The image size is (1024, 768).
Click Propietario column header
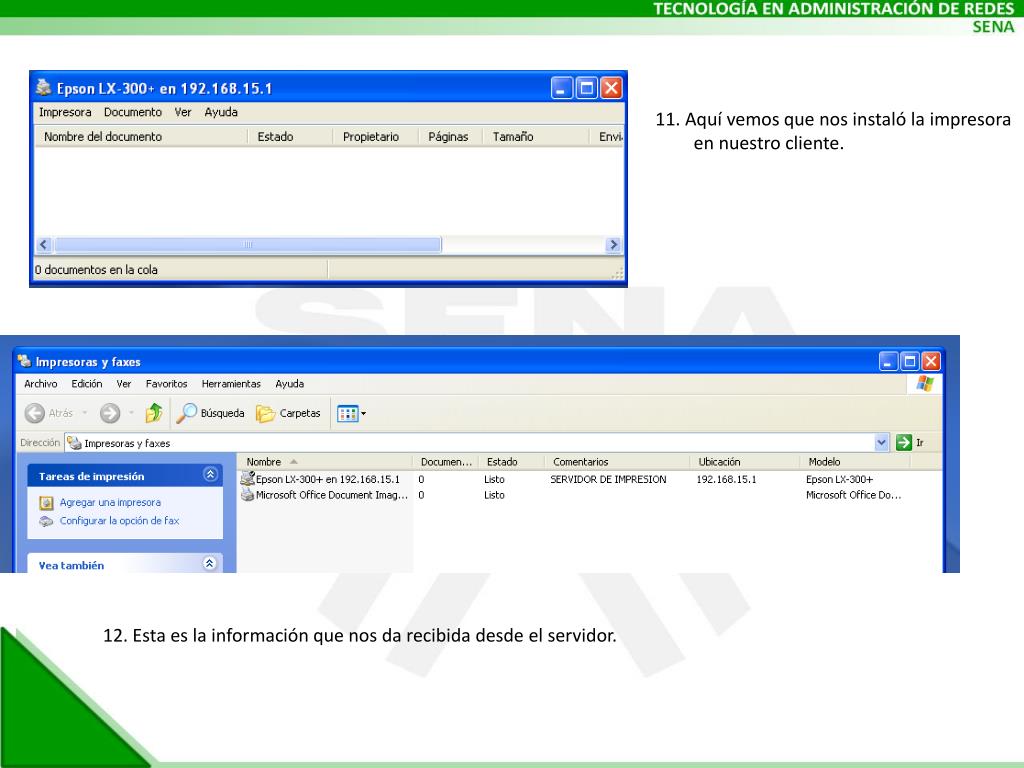tap(376, 136)
